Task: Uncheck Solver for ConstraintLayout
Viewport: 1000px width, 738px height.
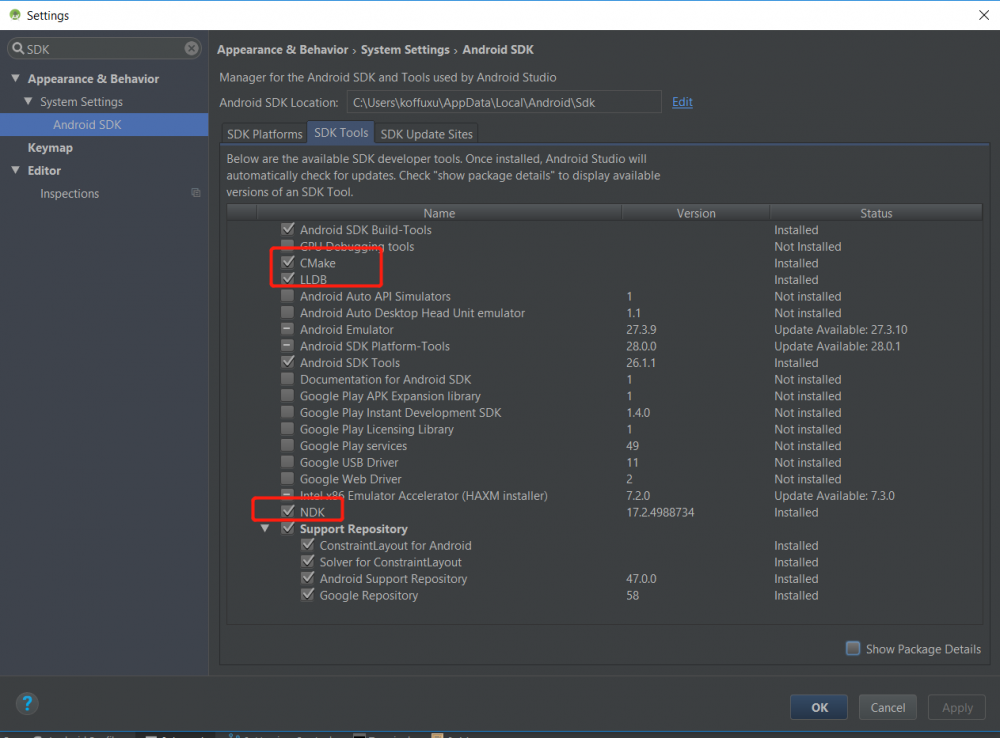Action: coord(307,561)
